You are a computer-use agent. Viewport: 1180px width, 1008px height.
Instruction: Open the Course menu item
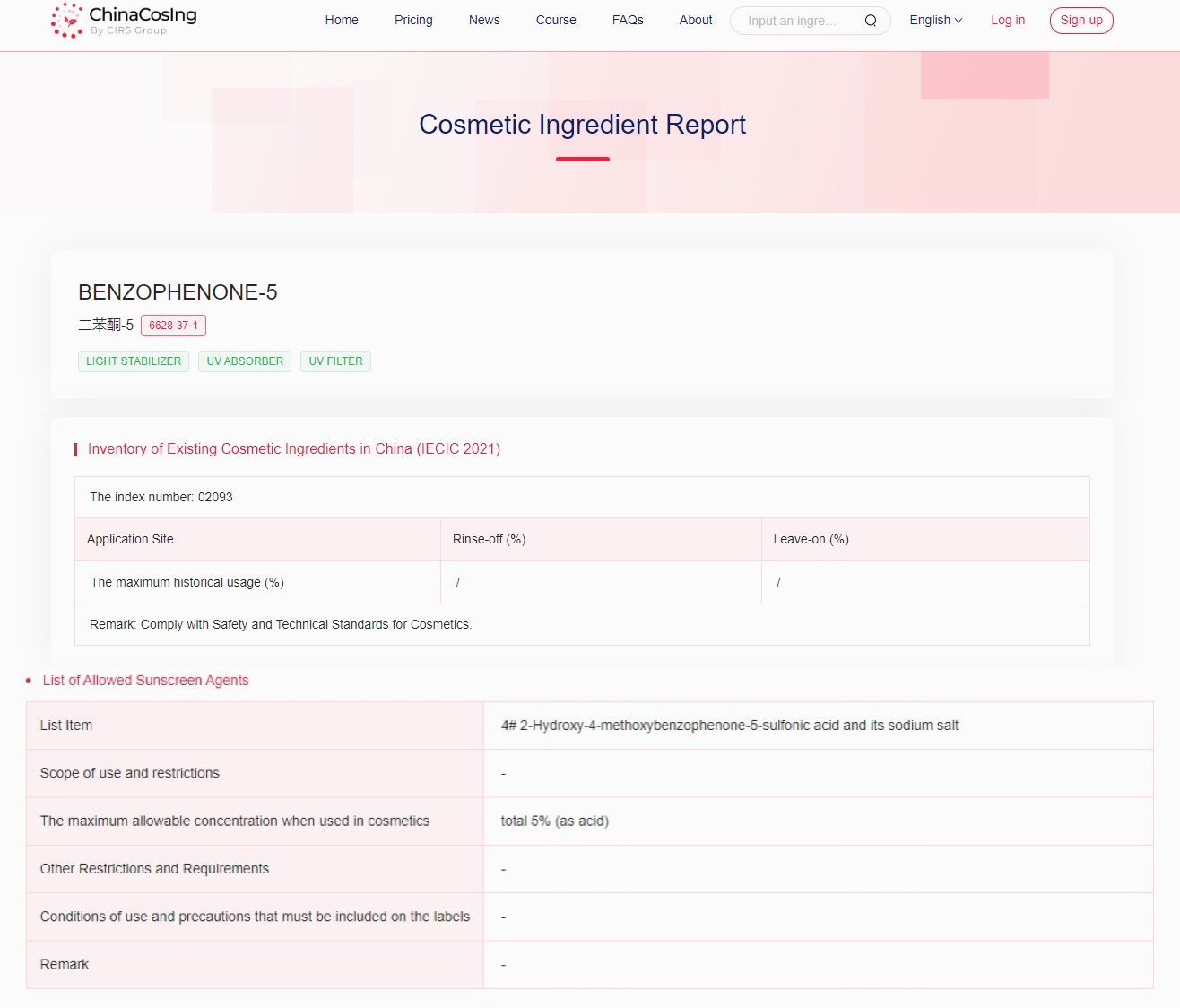point(556,20)
